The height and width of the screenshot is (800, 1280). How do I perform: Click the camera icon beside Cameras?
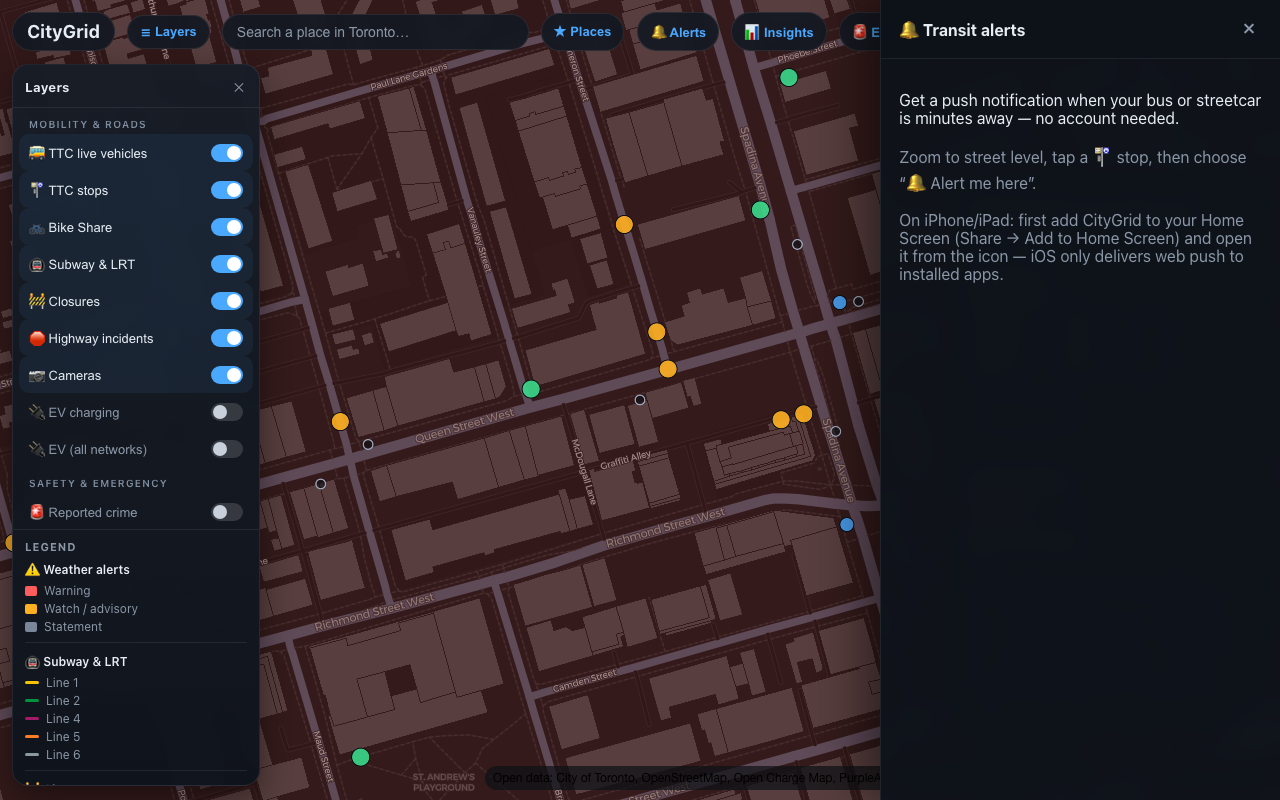37,375
